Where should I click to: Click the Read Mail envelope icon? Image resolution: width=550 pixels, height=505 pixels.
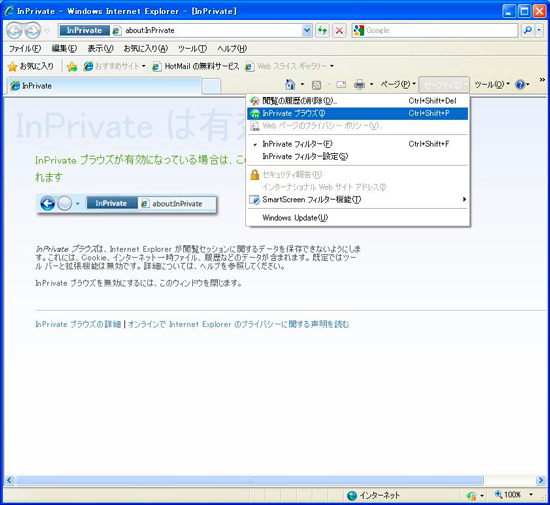pos(341,85)
